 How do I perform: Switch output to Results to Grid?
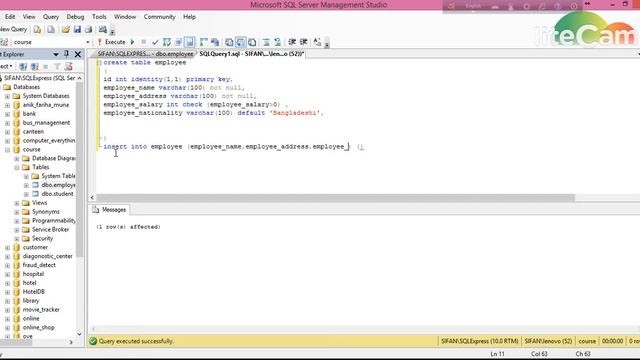click(x=241, y=42)
